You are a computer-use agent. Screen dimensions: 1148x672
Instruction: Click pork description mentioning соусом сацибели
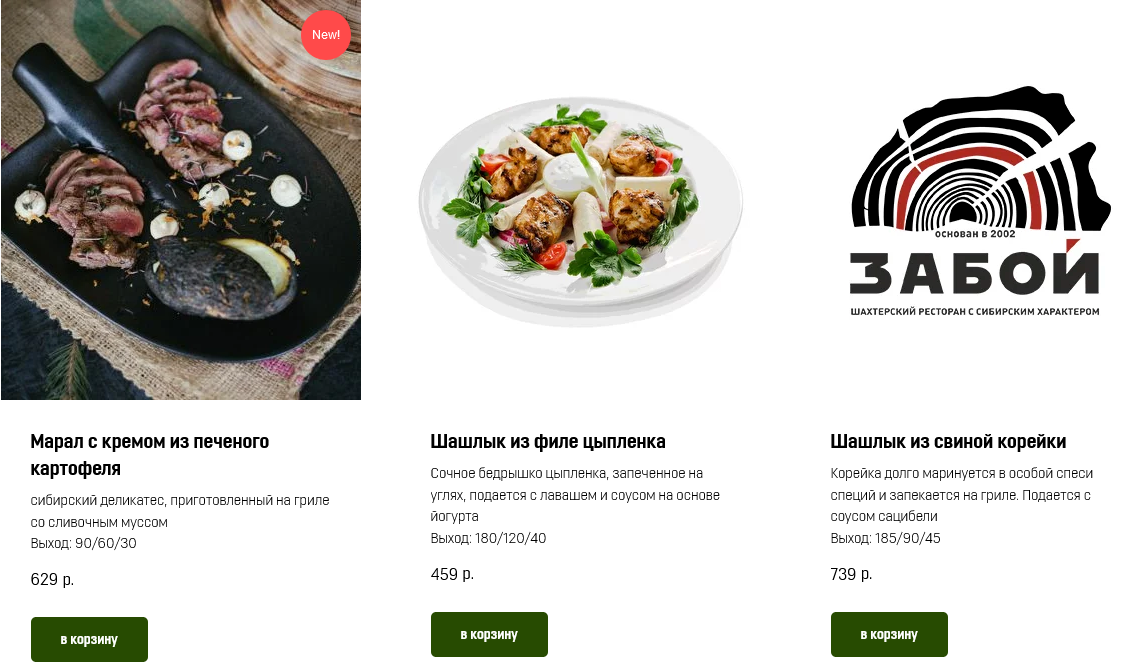961,495
